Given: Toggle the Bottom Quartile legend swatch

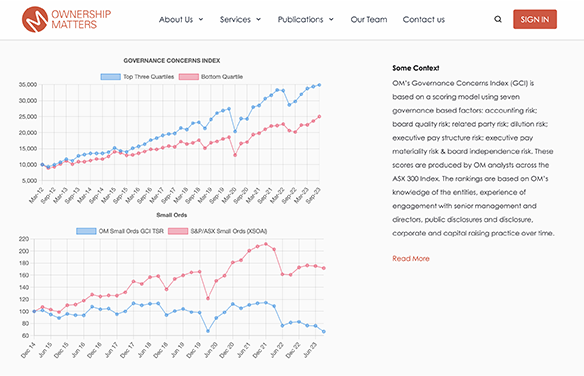Looking at the screenshot, I should [188, 77].
